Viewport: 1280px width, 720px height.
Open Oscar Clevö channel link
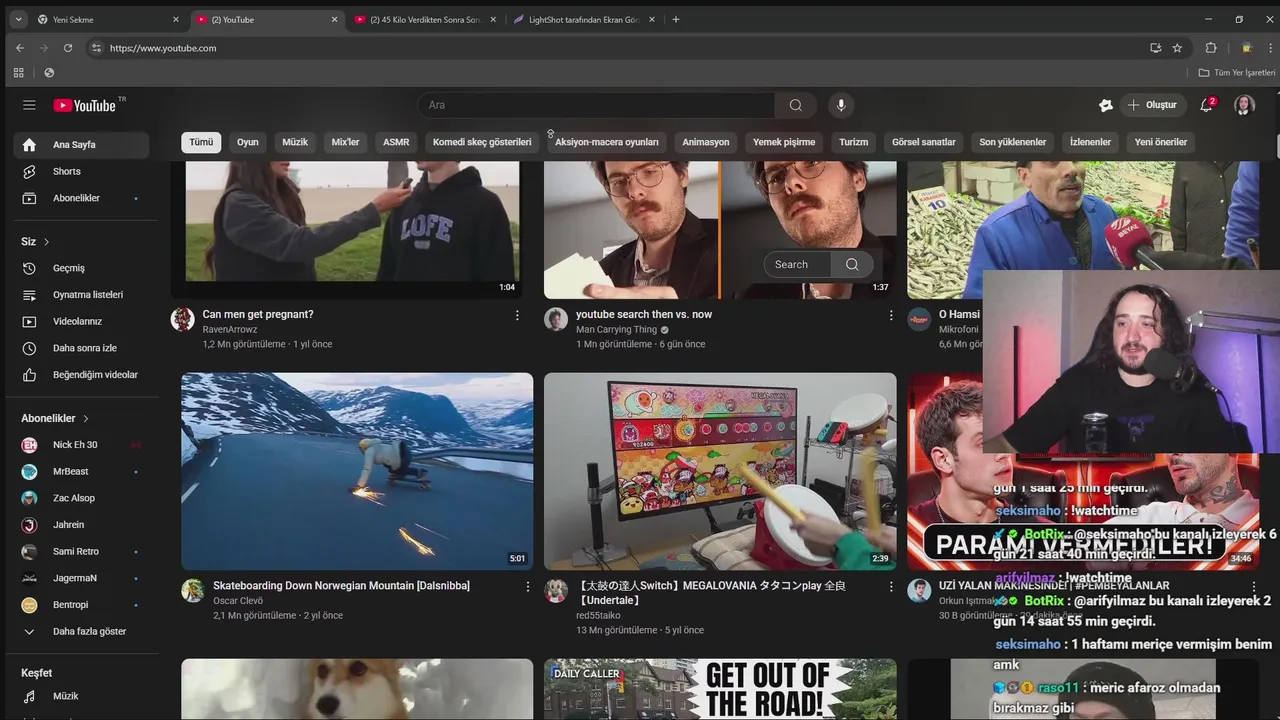[x=238, y=601]
